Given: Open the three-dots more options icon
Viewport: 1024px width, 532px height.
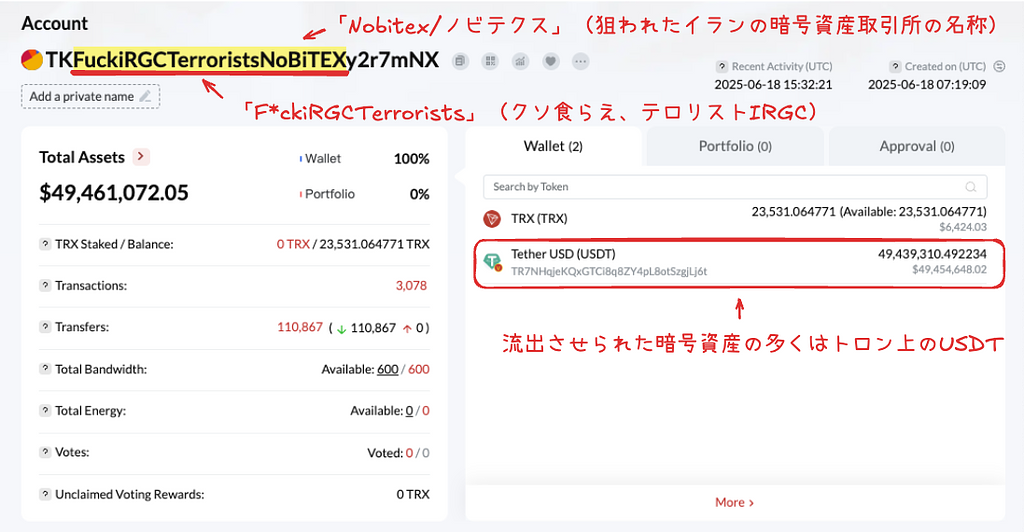Looking at the screenshot, I should tap(580, 61).
